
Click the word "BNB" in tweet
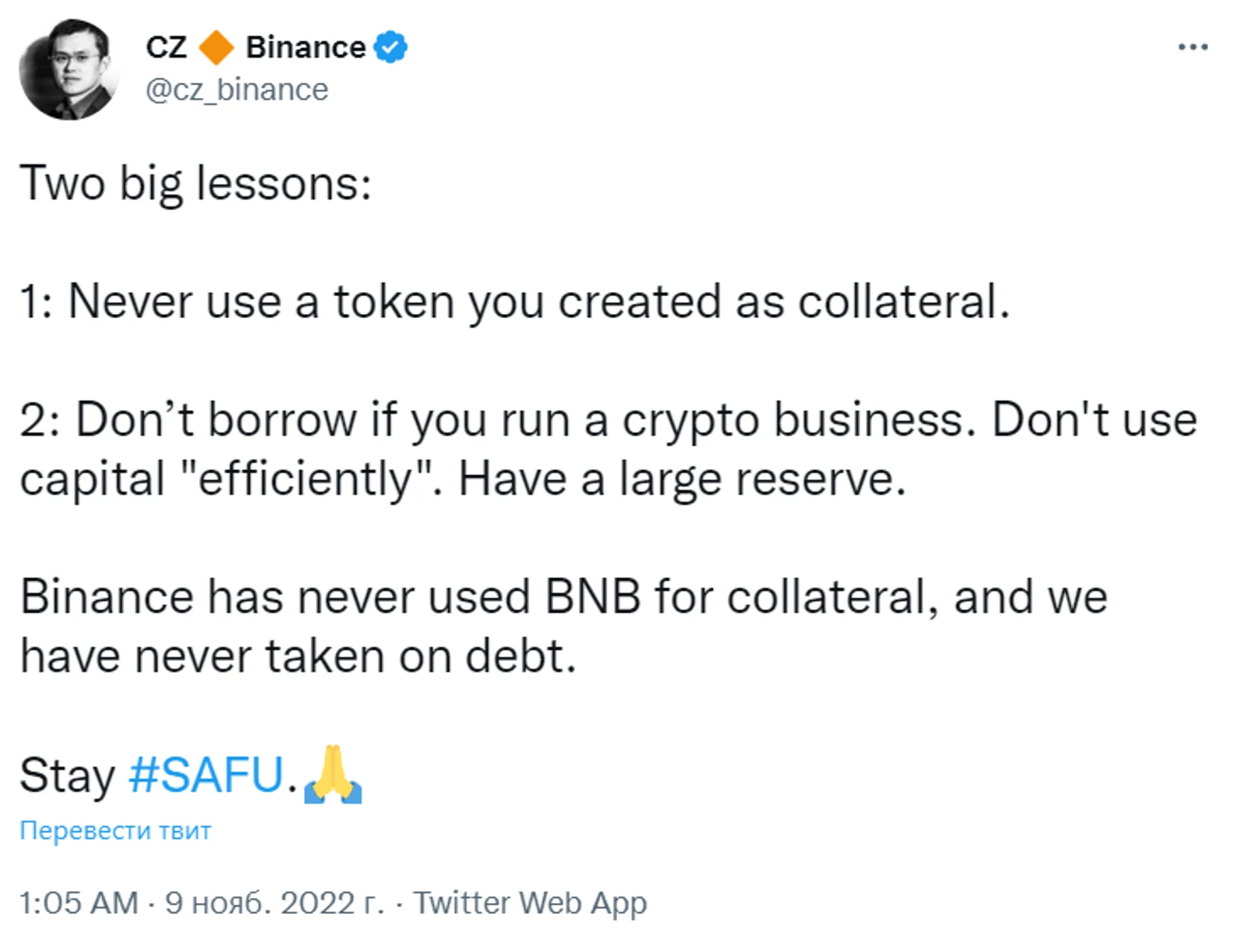[x=593, y=597]
